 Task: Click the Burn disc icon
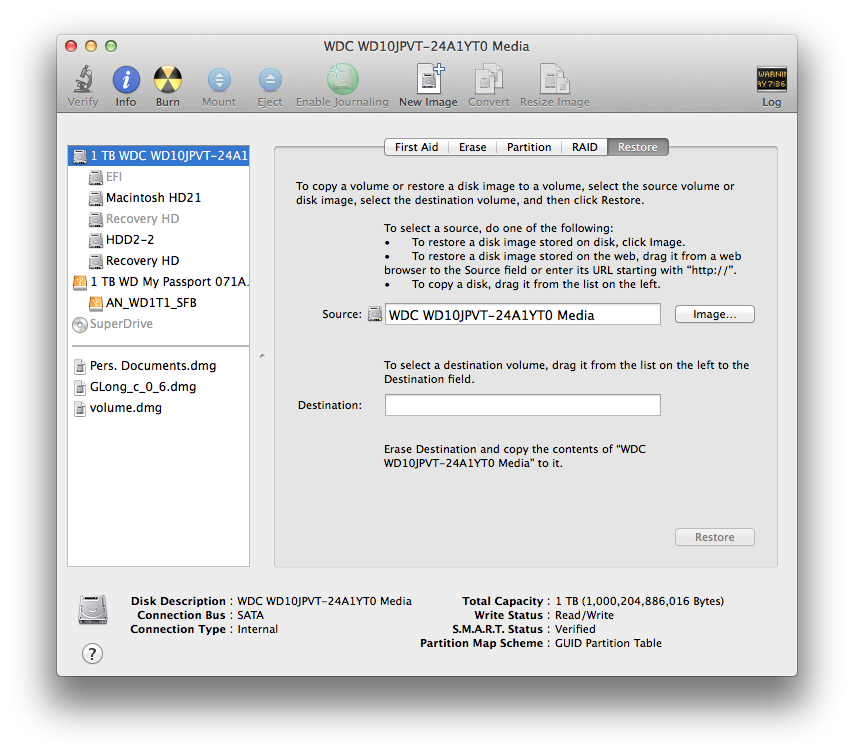[x=168, y=80]
